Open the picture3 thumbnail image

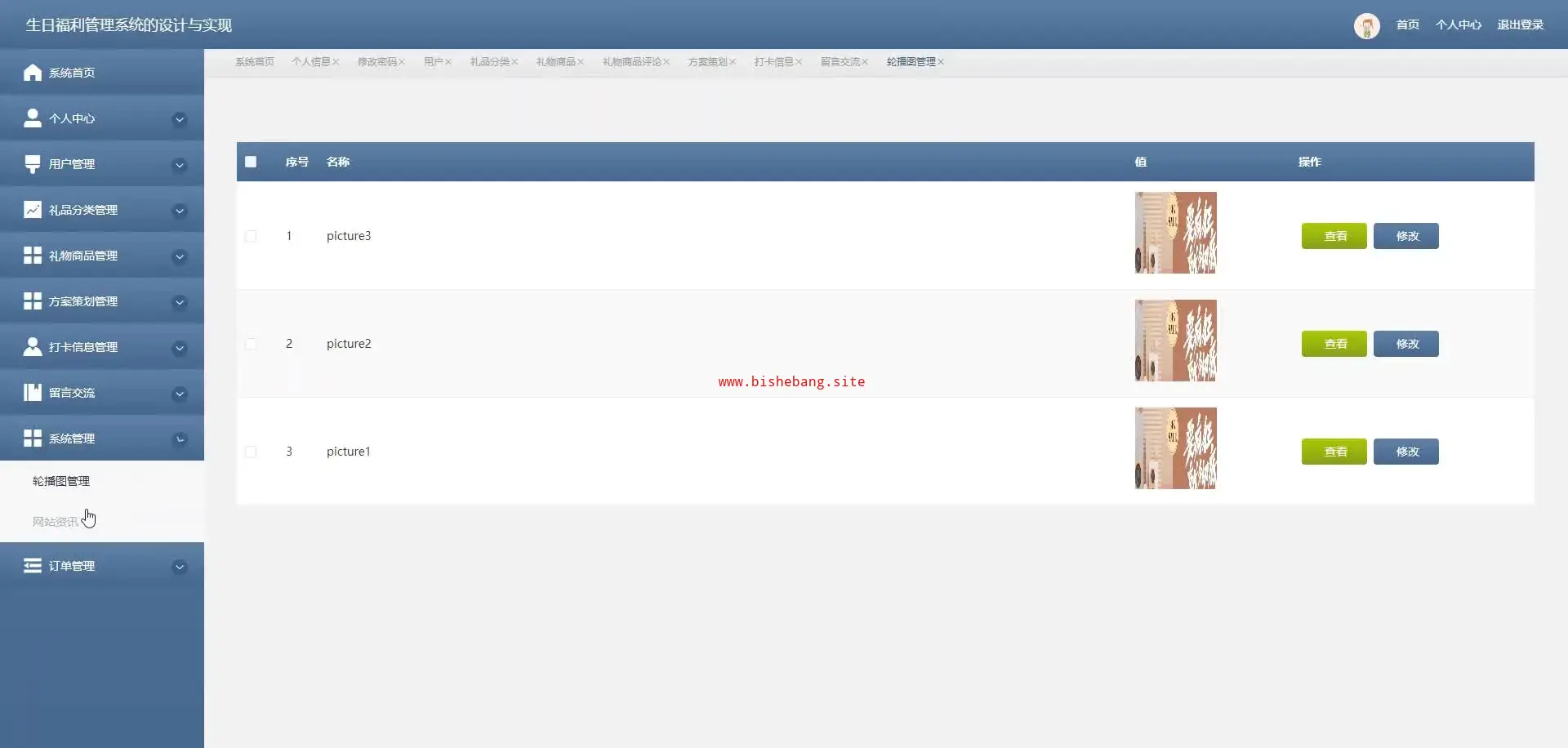[1176, 233]
